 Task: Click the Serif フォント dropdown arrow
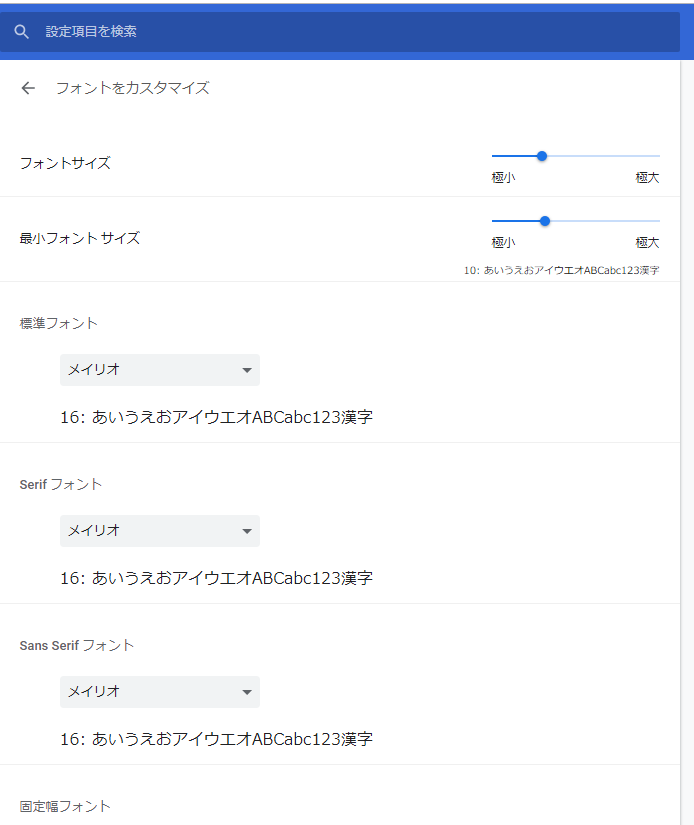click(247, 532)
